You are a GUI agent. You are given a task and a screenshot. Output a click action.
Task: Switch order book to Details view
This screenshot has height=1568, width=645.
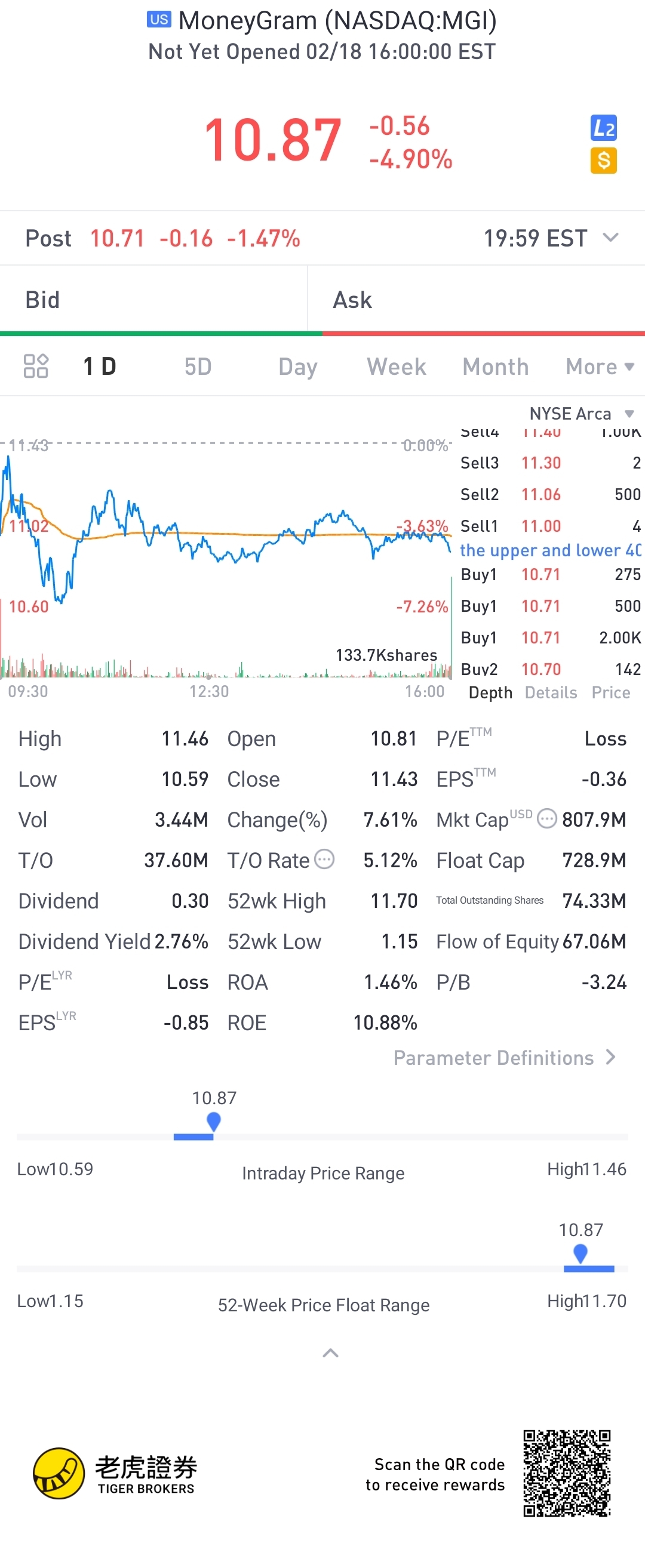[x=551, y=693]
